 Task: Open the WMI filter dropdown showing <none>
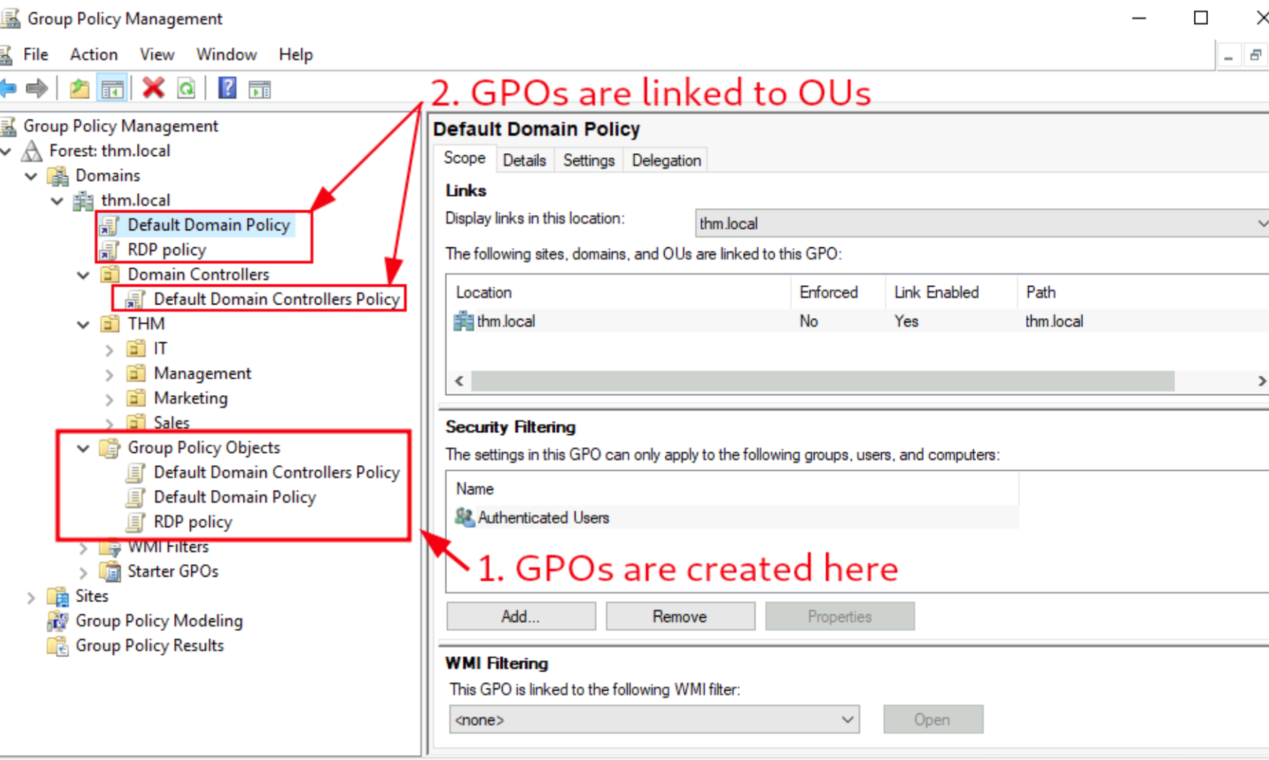654,719
